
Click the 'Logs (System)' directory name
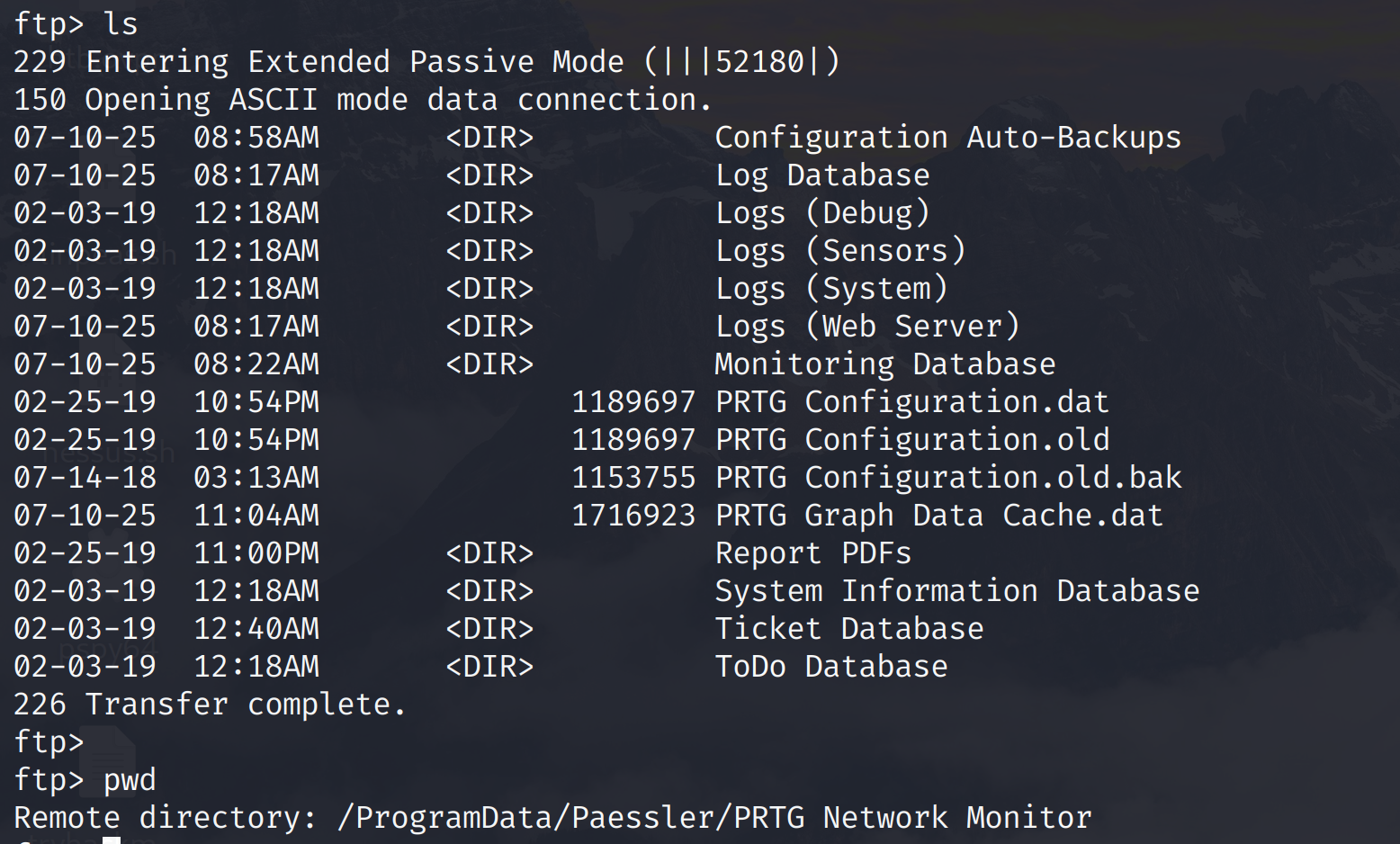(831, 289)
